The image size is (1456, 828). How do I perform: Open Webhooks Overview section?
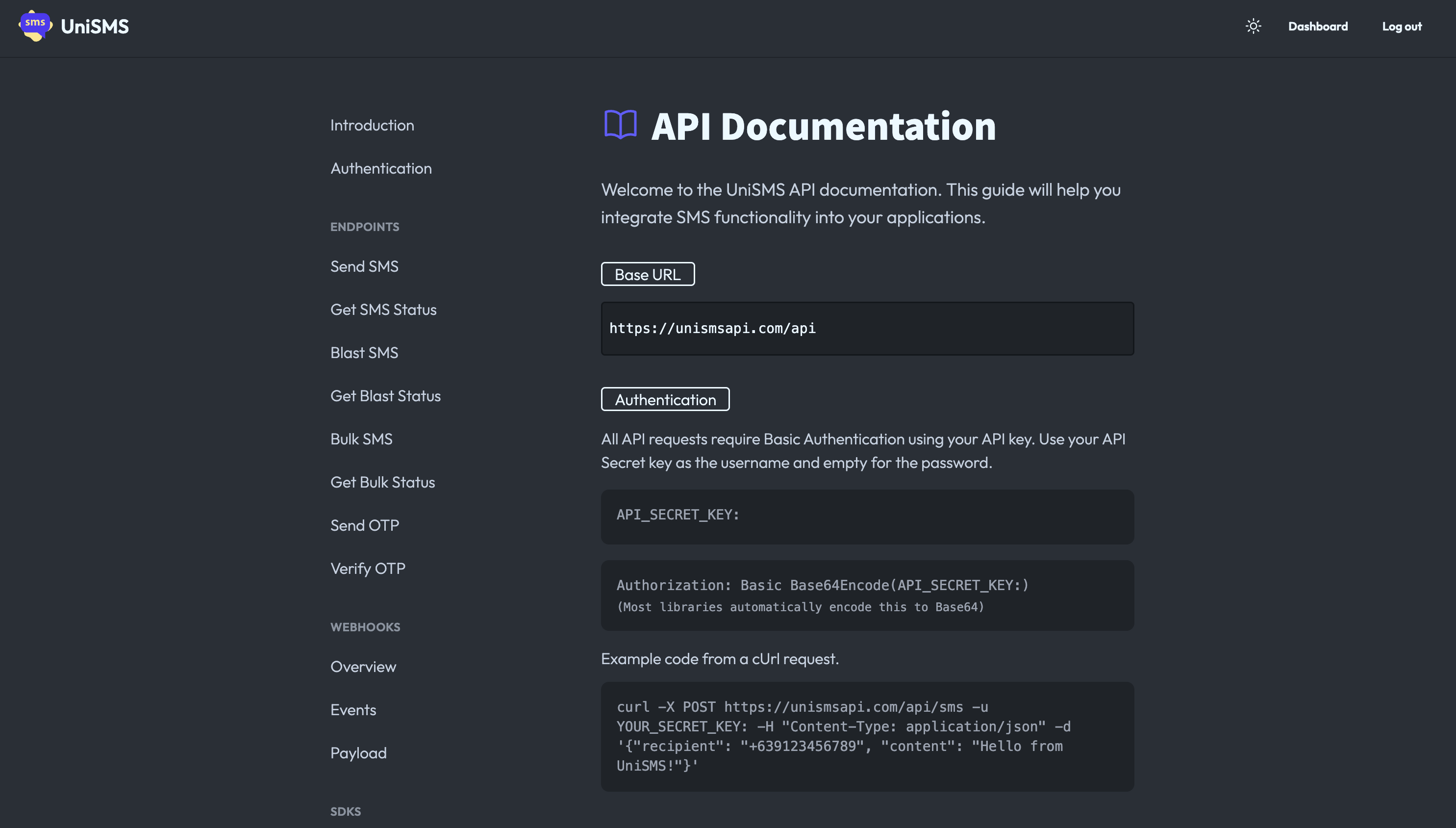(363, 667)
